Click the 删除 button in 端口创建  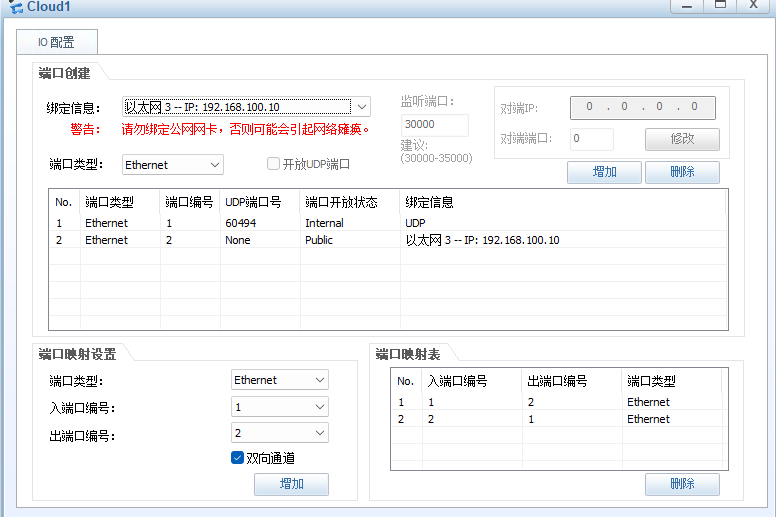point(682,172)
